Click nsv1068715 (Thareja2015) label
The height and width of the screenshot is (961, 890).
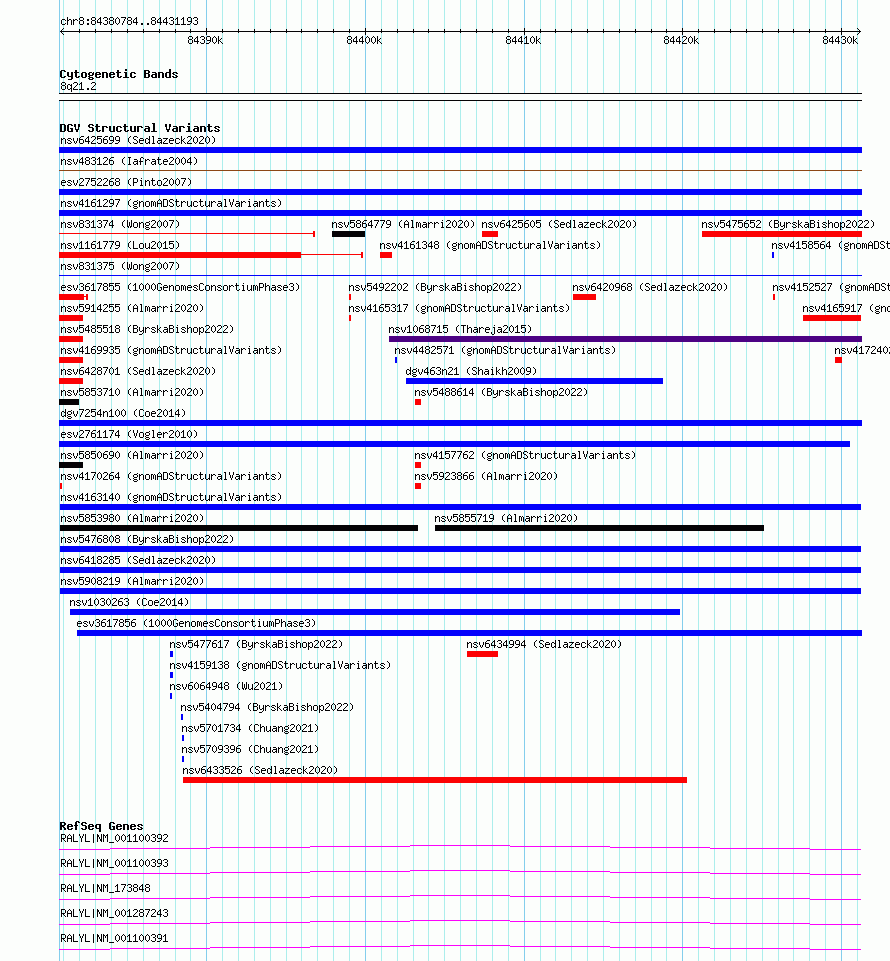(x=460, y=329)
